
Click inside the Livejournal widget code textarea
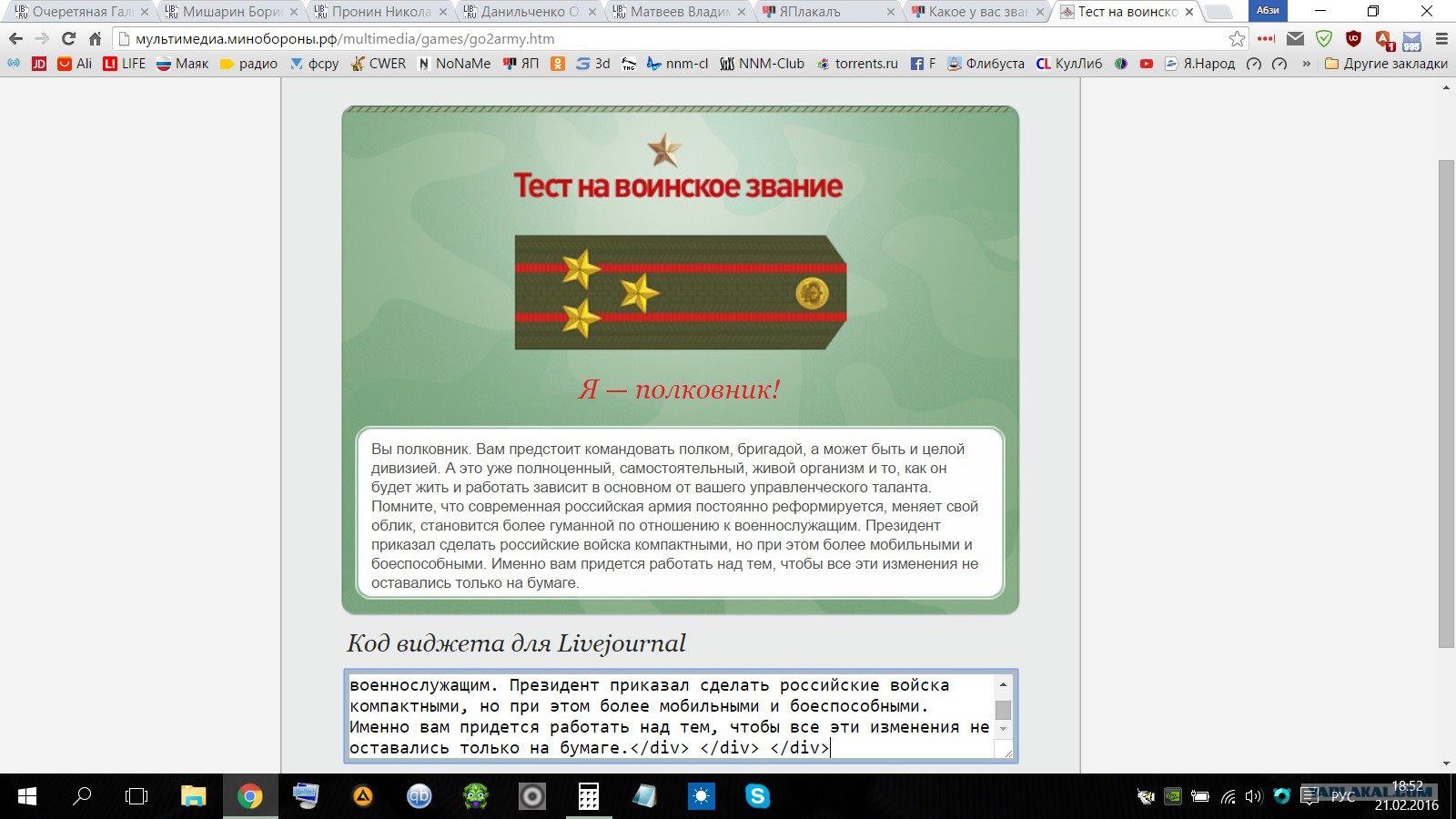coord(672,716)
